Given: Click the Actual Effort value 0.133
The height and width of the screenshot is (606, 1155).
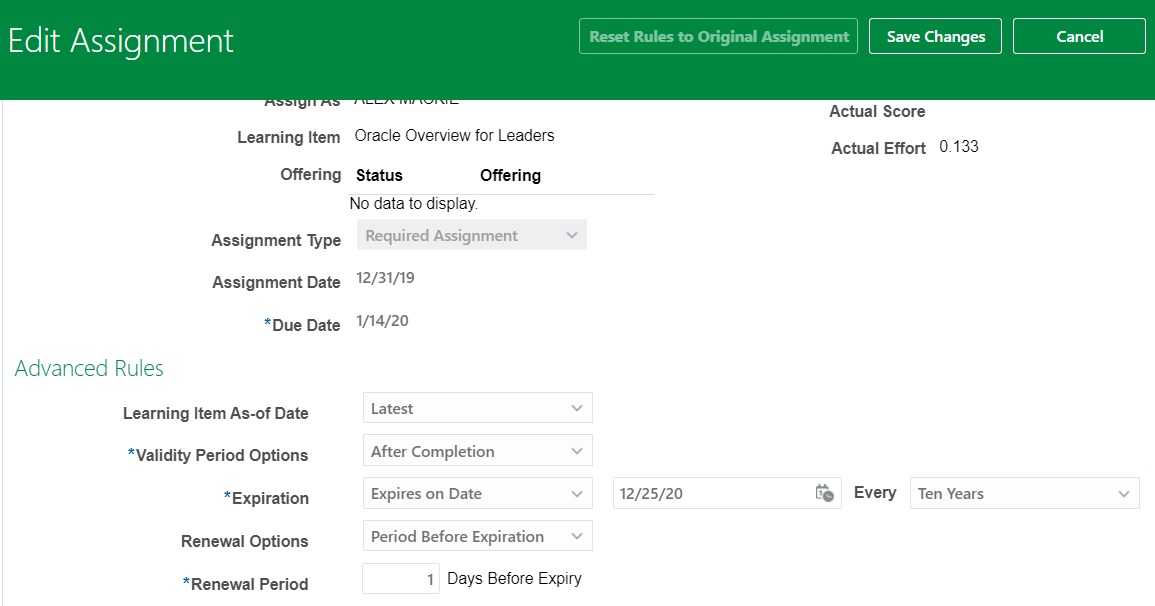Looking at the screenshot, I should coord(959,147).
